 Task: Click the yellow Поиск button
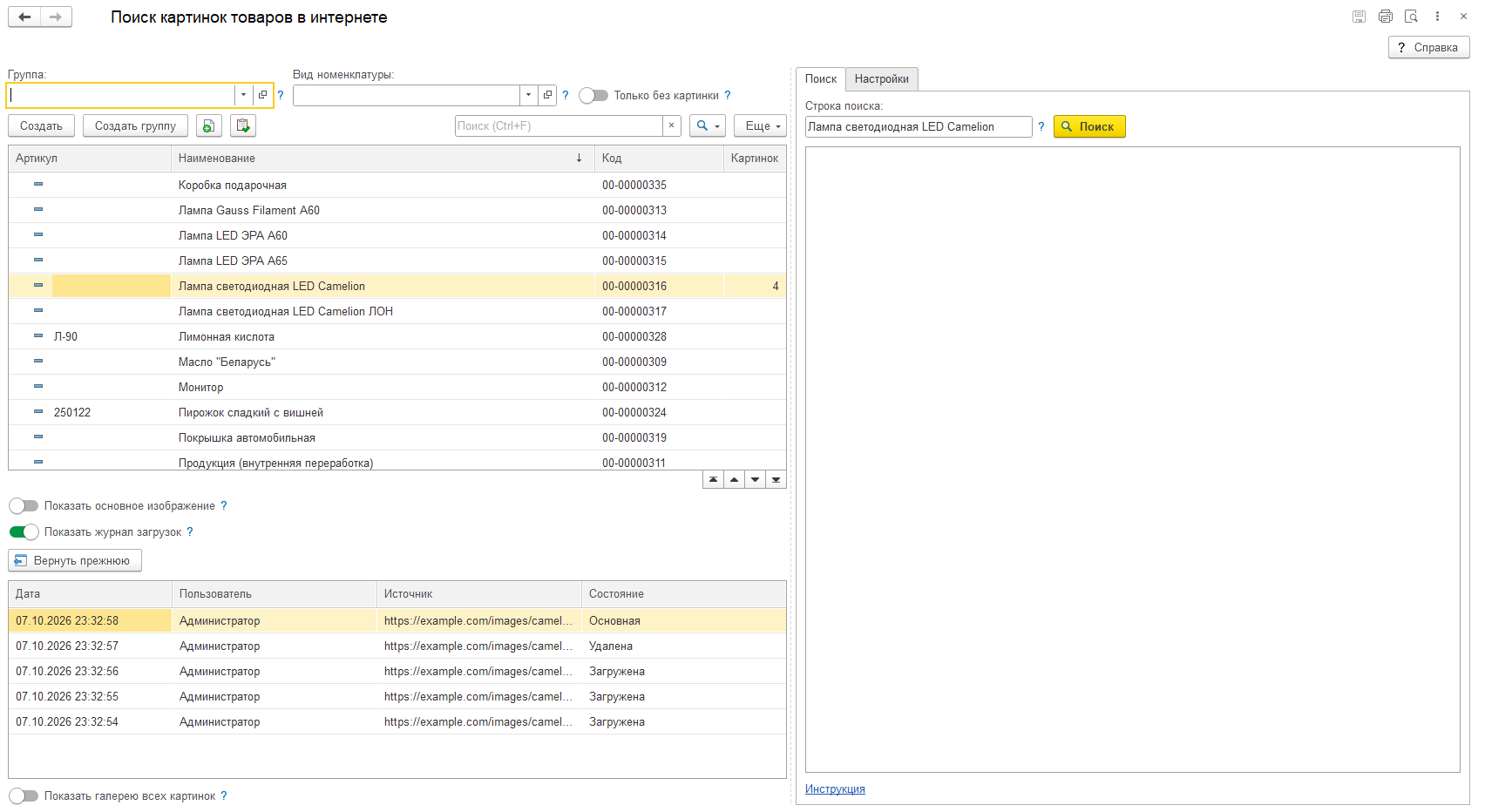point(1089,127)
